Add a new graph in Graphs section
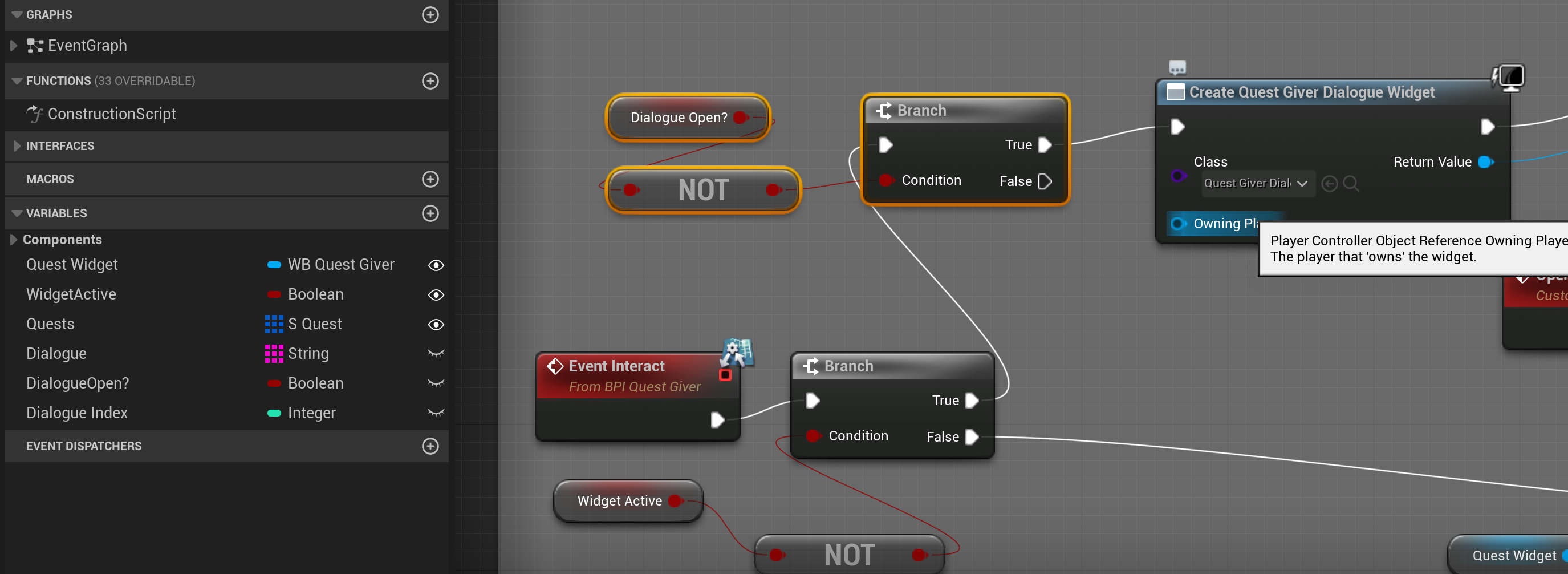 [x=430, y=15]
